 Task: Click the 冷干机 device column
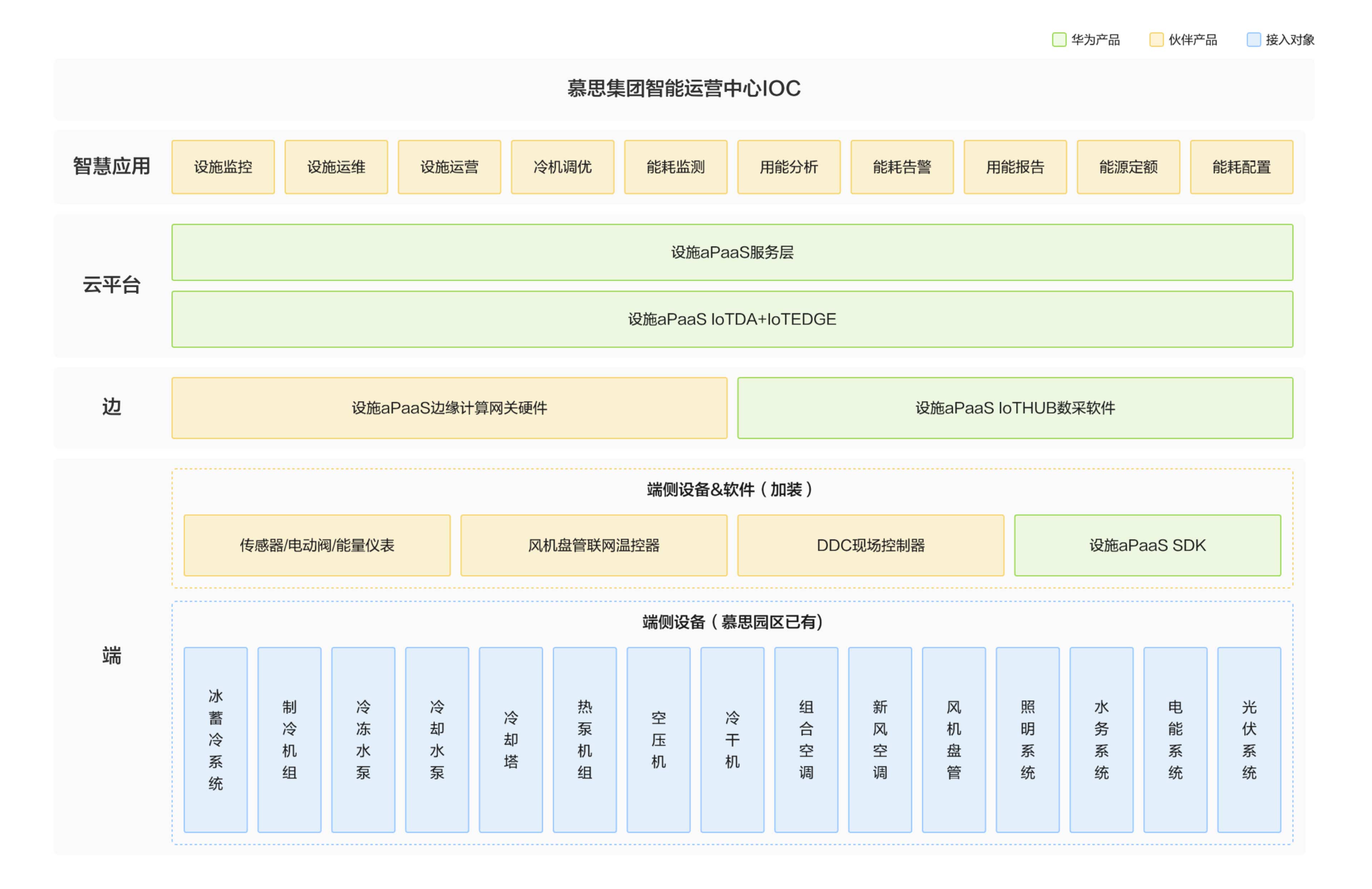[732, 740]
